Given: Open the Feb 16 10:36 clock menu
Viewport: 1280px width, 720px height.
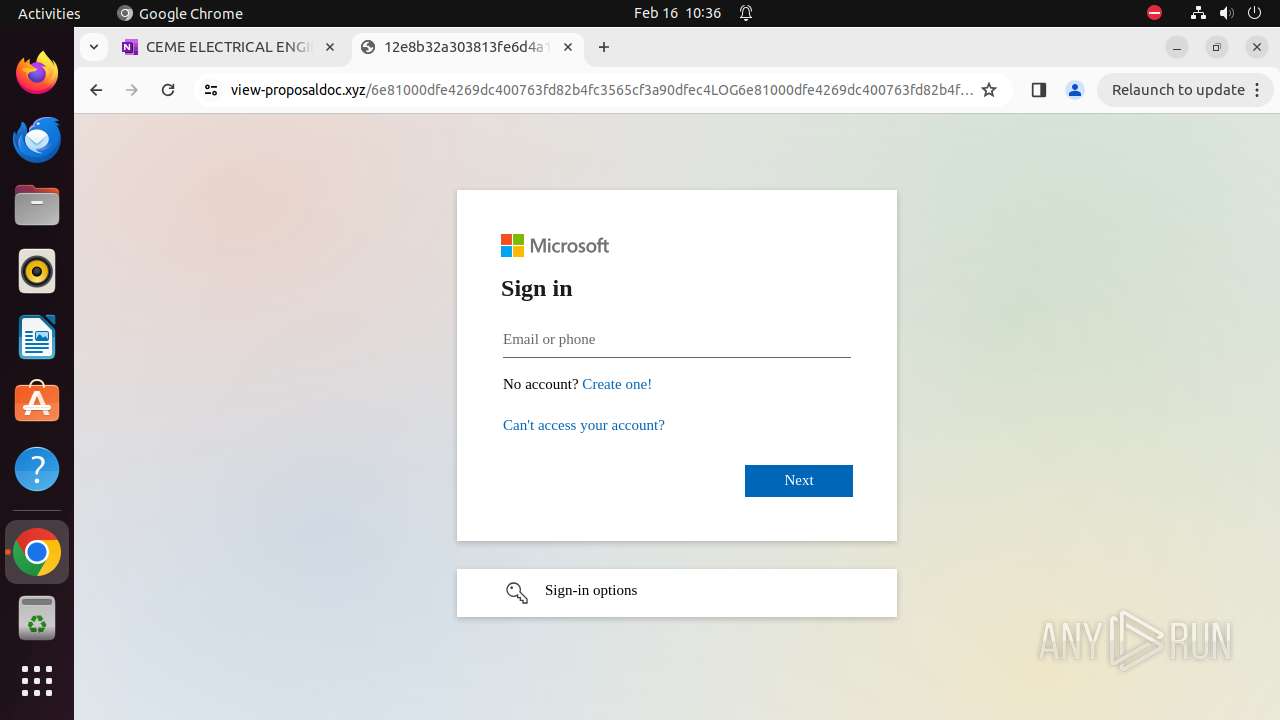Looking at the screenshot, I should (677, 13).
